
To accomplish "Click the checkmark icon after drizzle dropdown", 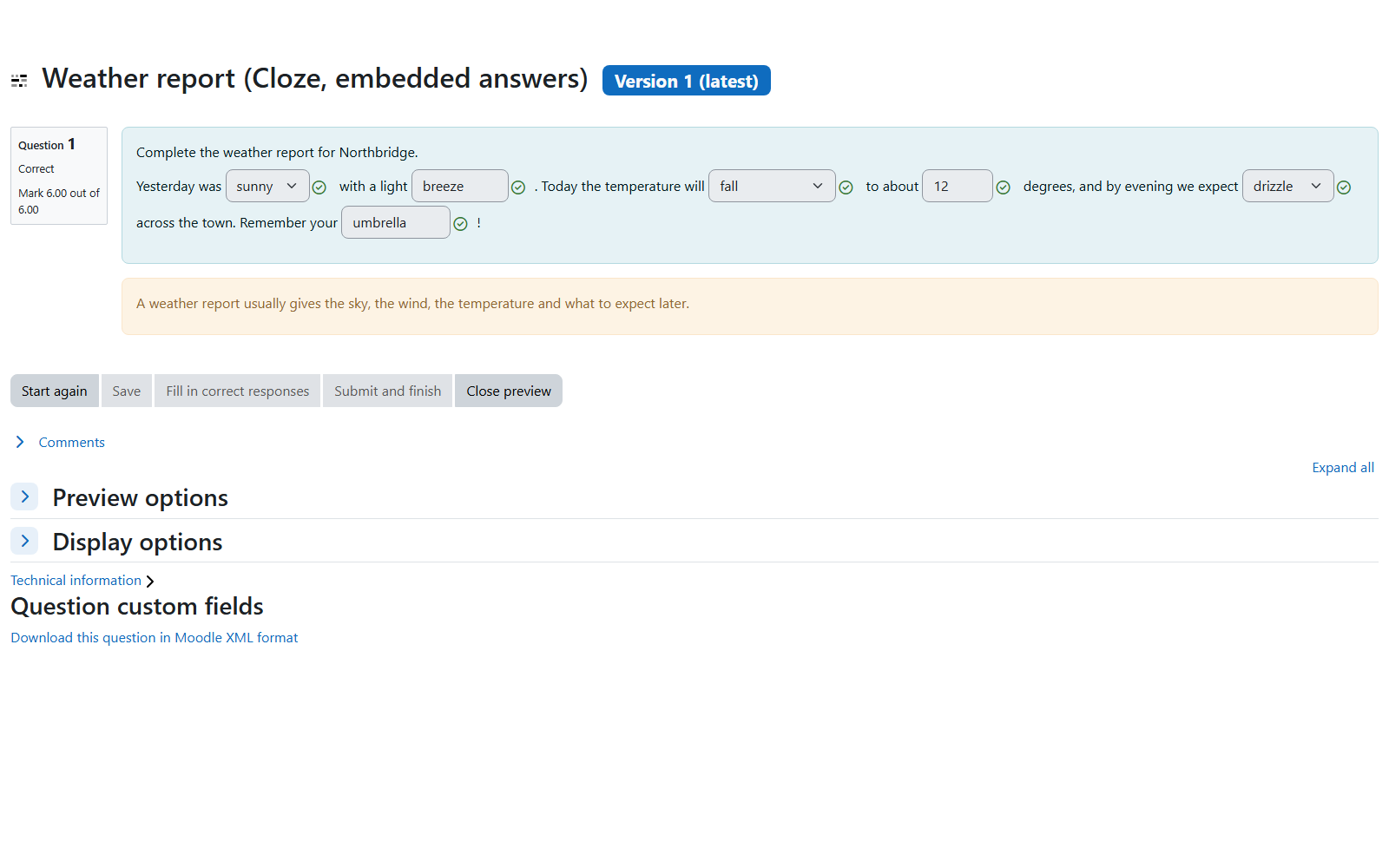I will tap(1344, 187).
